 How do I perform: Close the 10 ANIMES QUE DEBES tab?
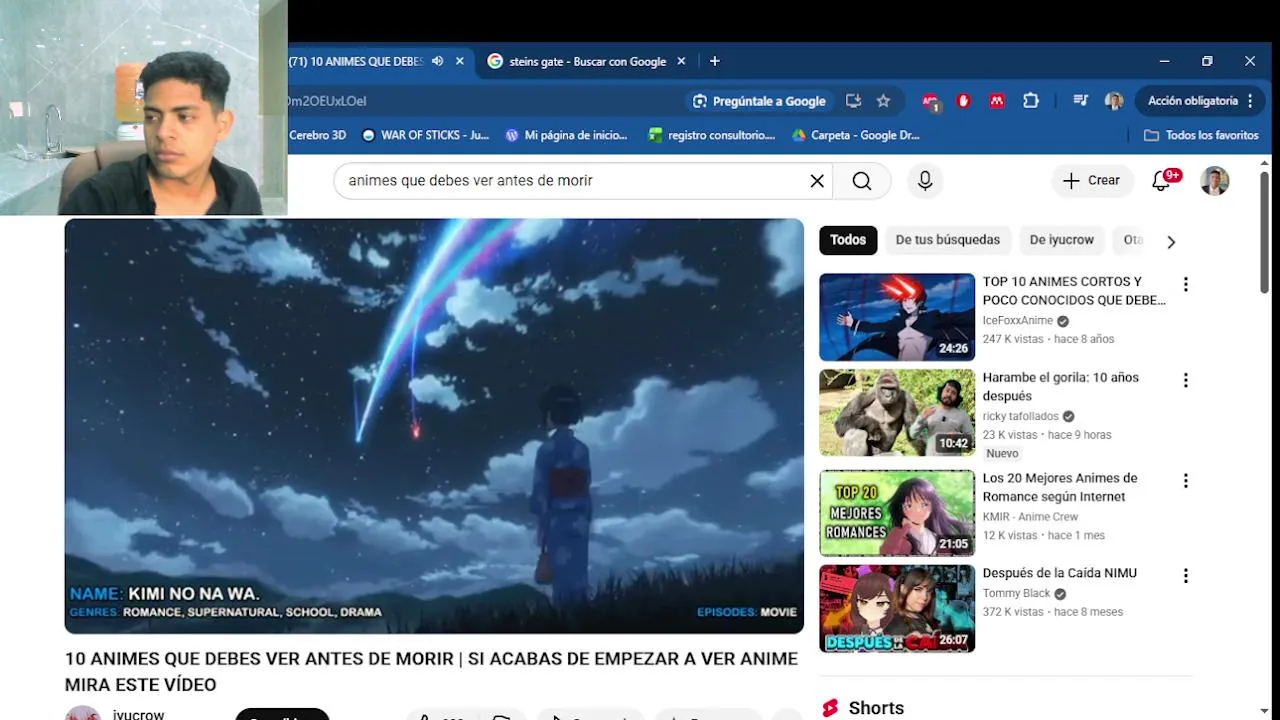pyautogui.click(x=460, y=61)
